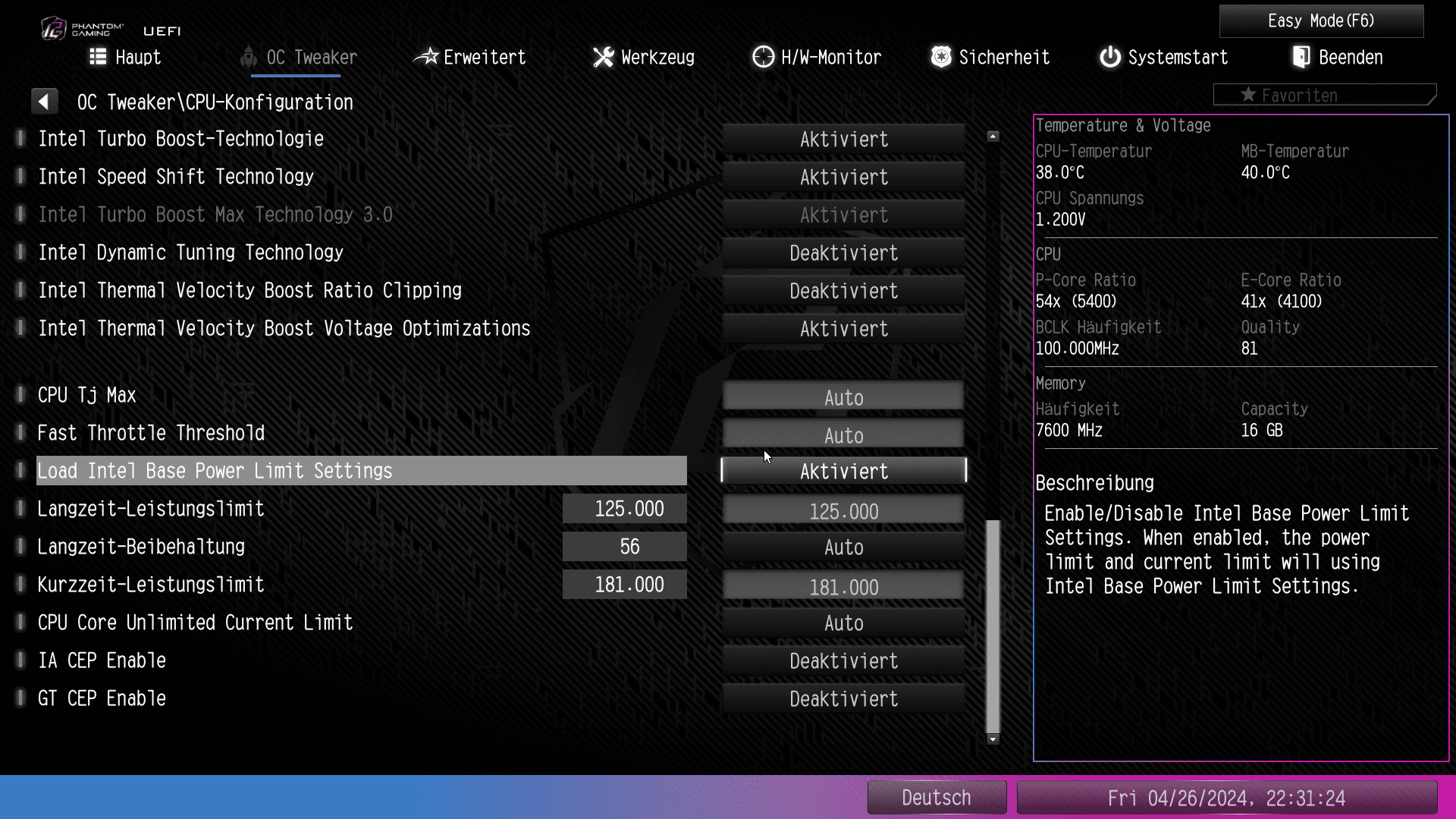Click the vertical scrollbar thumb
Viewport: 1456px width, 819px height.
pos(993,626)
